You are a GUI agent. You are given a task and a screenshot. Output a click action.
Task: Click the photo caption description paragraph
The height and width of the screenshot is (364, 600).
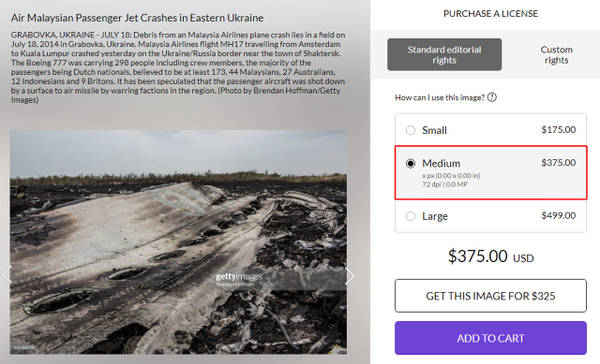click(178, 67)
